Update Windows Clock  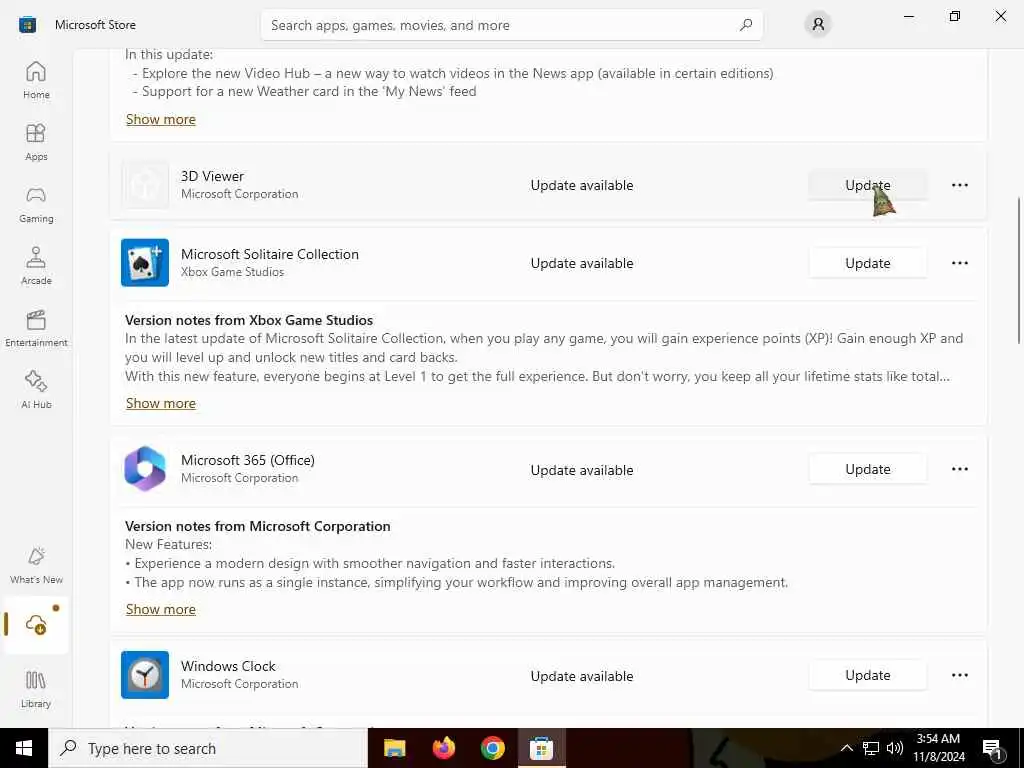(867, 675)
